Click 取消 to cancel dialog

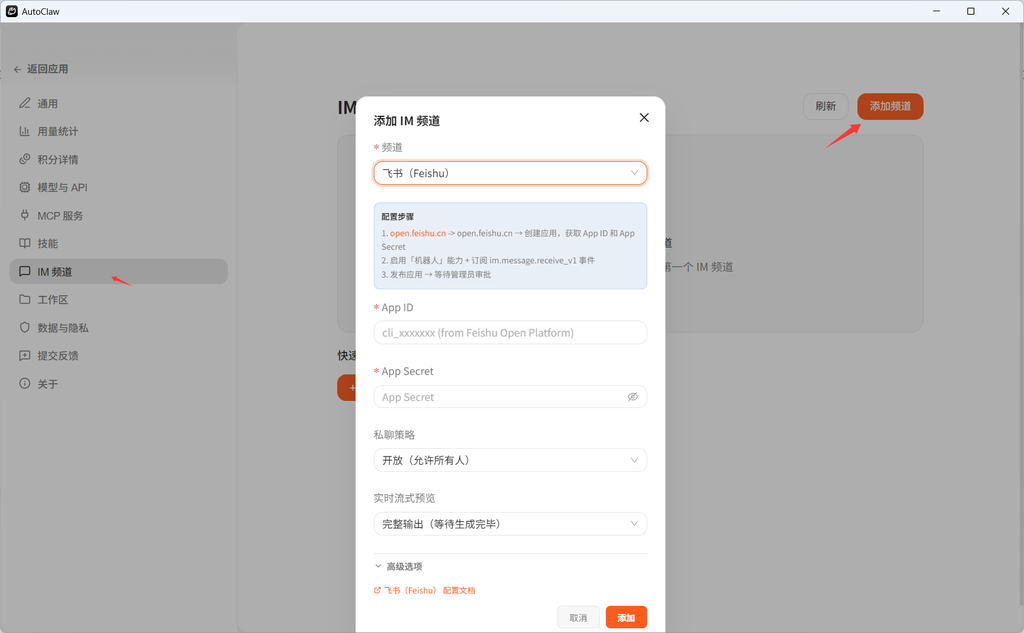pyautogui.click(x=578, y=617)
